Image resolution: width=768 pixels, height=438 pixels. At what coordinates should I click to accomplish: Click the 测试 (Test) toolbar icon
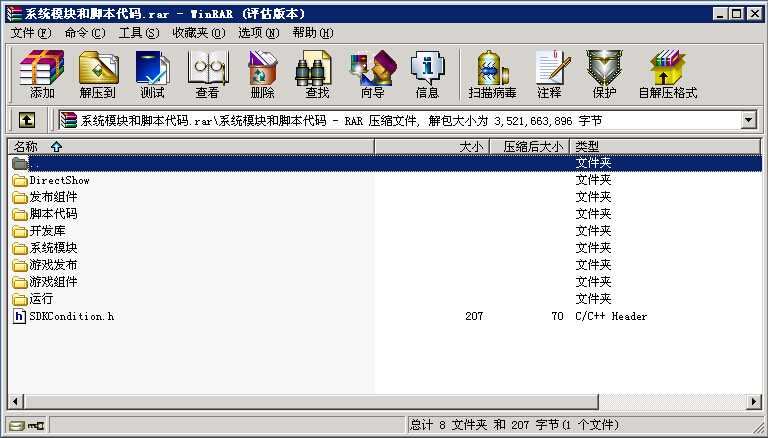pyautogui.click(x=152, y=73)
